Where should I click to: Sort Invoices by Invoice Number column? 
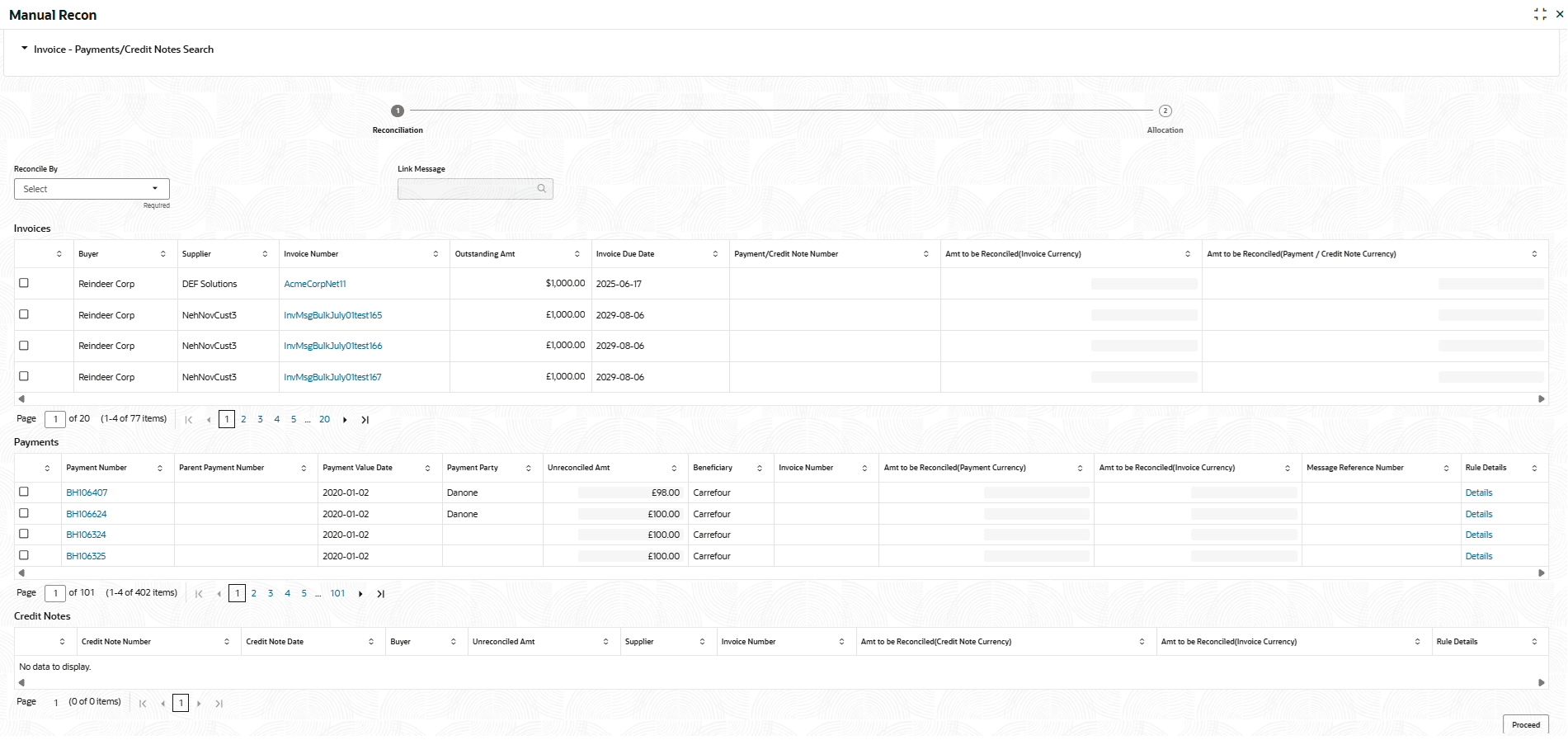tap(436, 254)
